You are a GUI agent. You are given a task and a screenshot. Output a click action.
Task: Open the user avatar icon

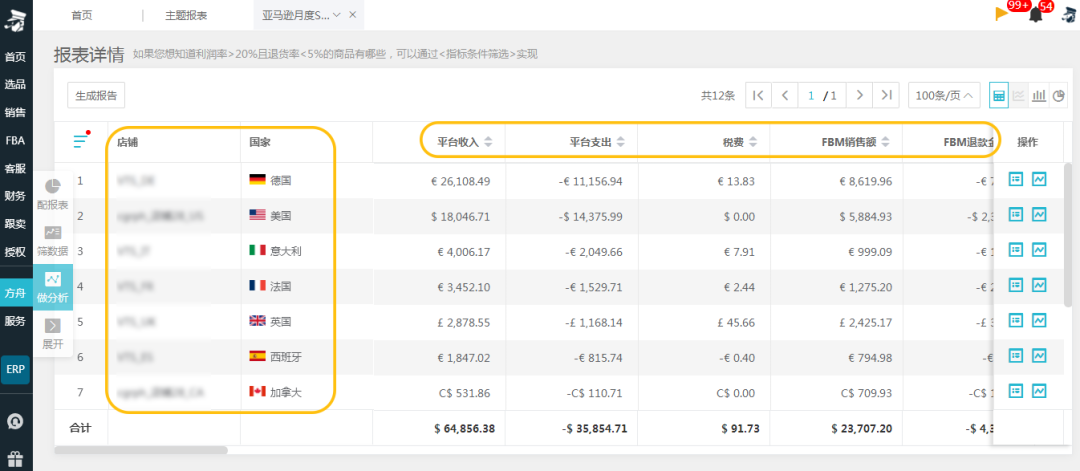1067,15
